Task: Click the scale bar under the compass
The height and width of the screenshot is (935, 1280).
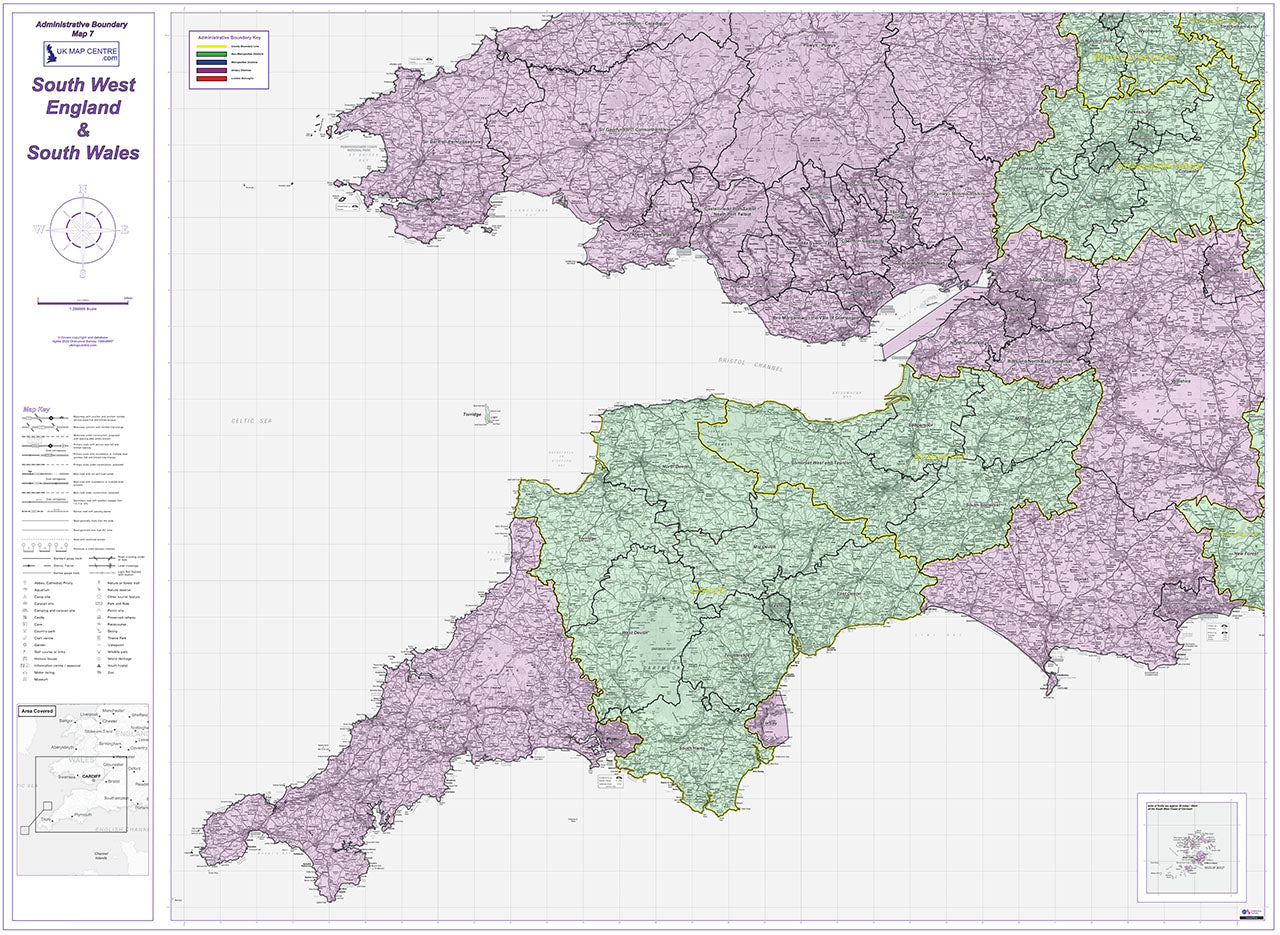Action: coord(83,300)
